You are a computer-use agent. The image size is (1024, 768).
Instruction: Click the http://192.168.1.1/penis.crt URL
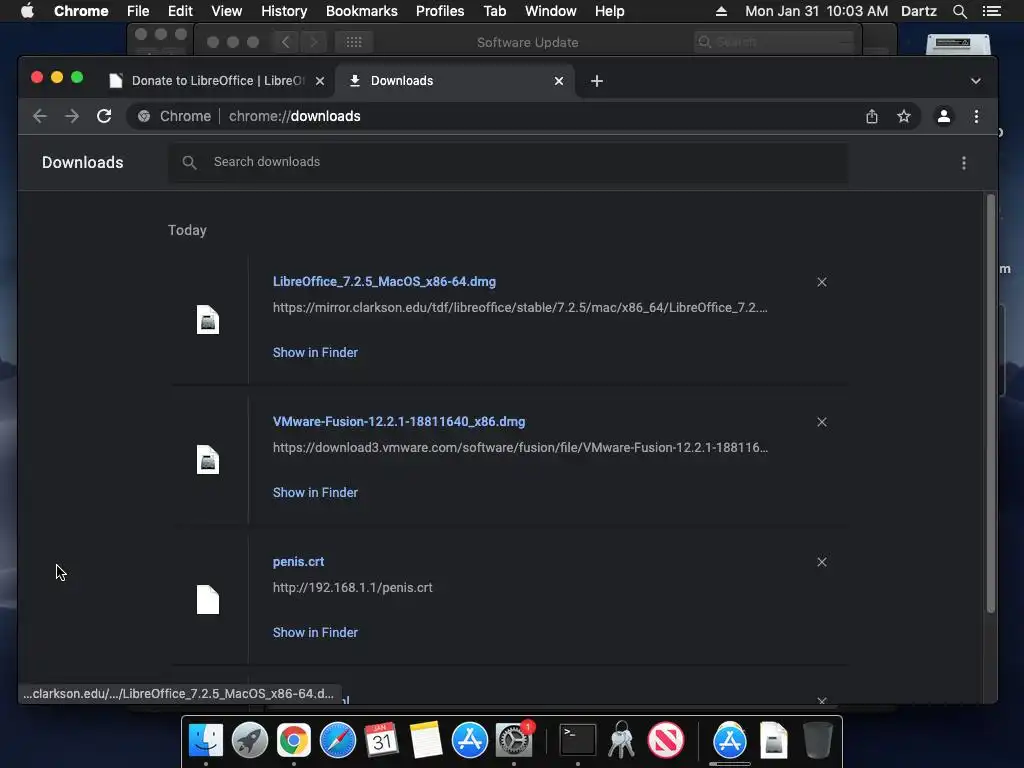point(353,587)
